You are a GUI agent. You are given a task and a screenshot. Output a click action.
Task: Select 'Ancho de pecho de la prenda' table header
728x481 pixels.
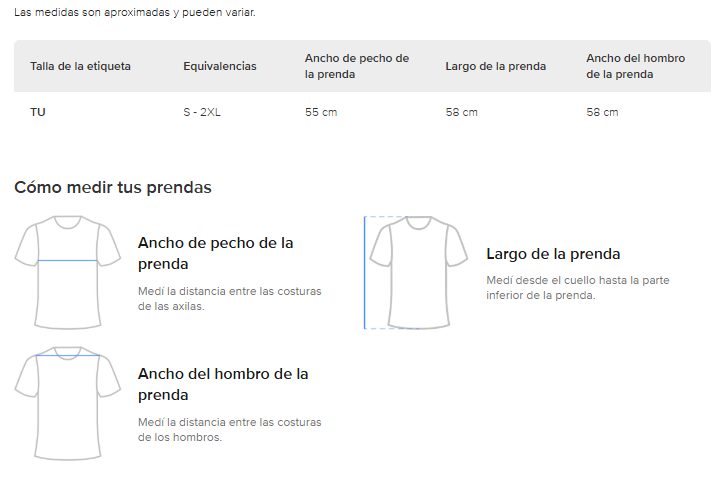coord(357,66)
